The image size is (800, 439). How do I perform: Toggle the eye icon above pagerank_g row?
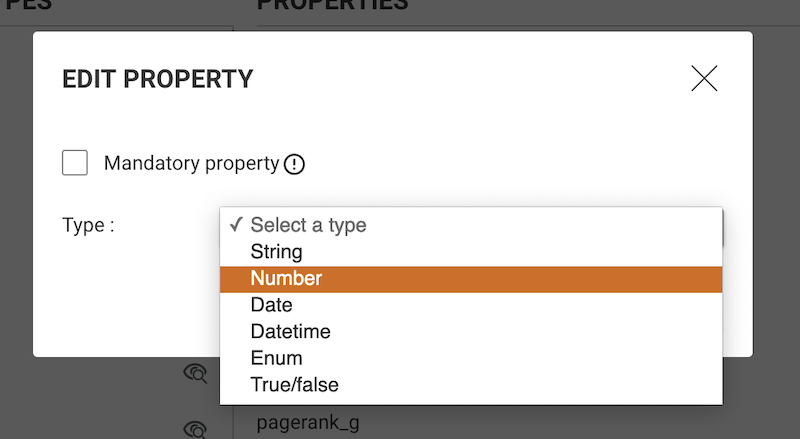tap(195, 373)
